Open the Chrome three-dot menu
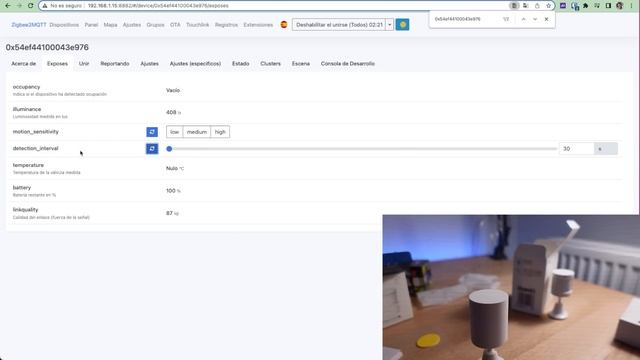The width and height of the screenshot is (640, 360). [631, 6]
